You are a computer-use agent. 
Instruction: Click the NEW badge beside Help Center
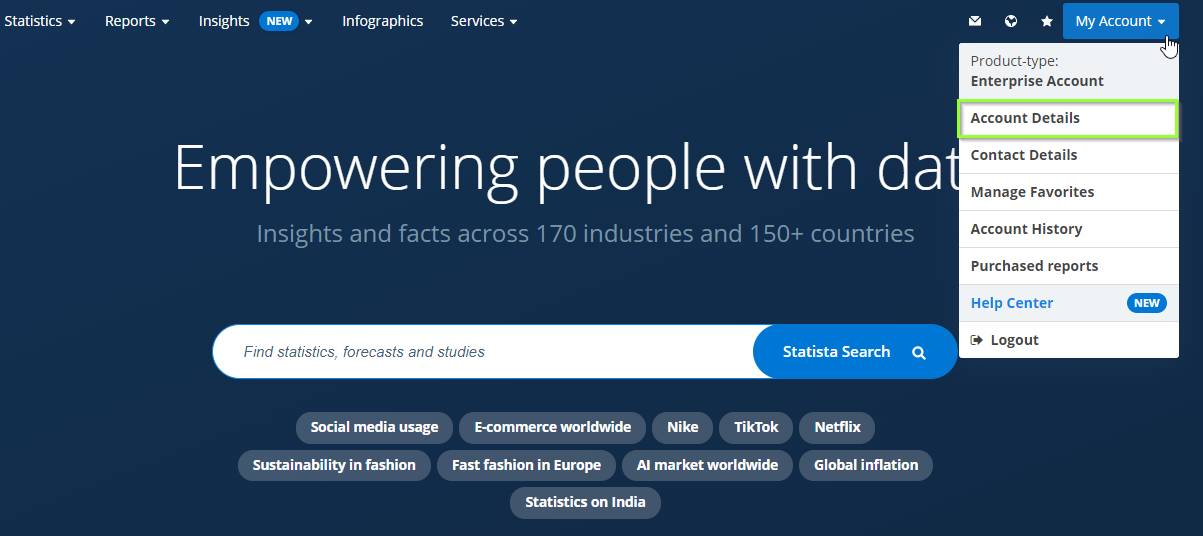[x=1147, y=303]
